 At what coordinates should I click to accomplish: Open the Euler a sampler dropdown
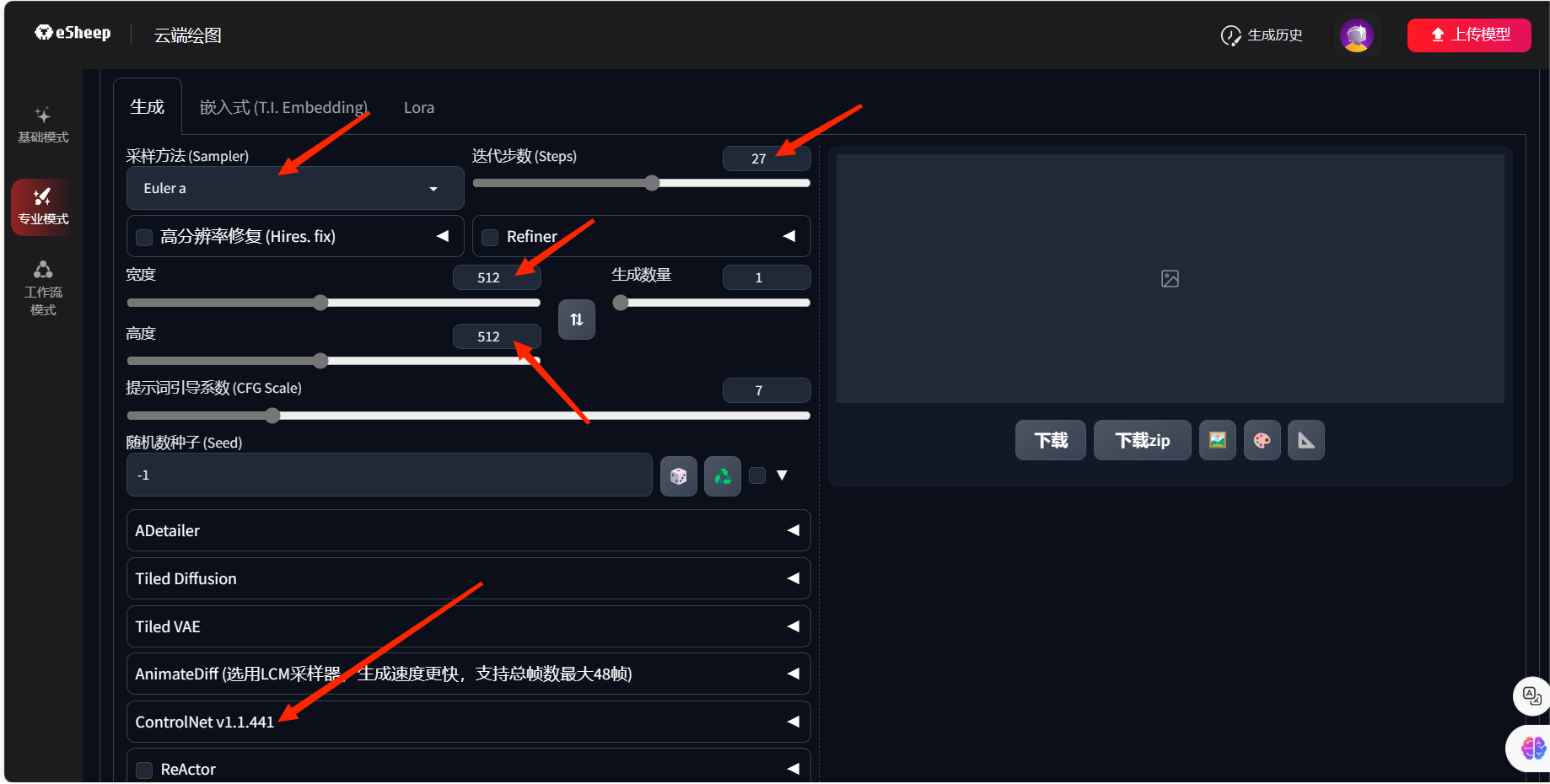[x=294, y=188]
